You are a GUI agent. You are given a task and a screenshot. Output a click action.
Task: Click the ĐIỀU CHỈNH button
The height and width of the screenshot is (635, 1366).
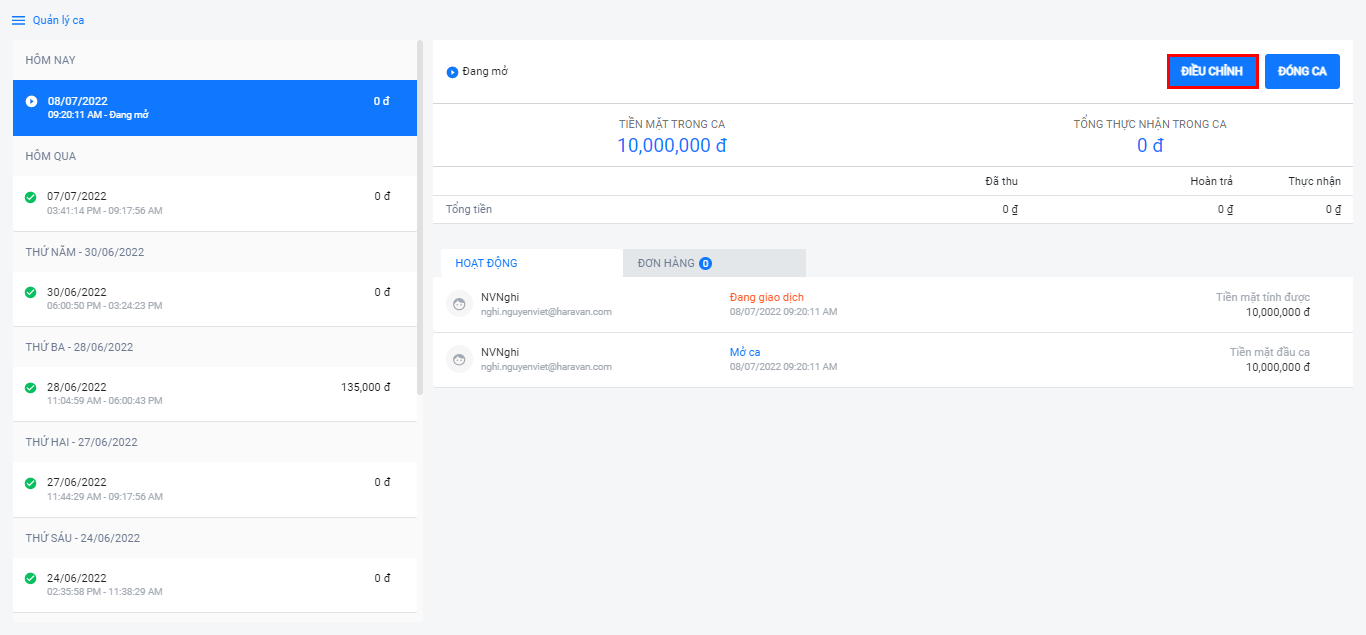pos(1212,71)
